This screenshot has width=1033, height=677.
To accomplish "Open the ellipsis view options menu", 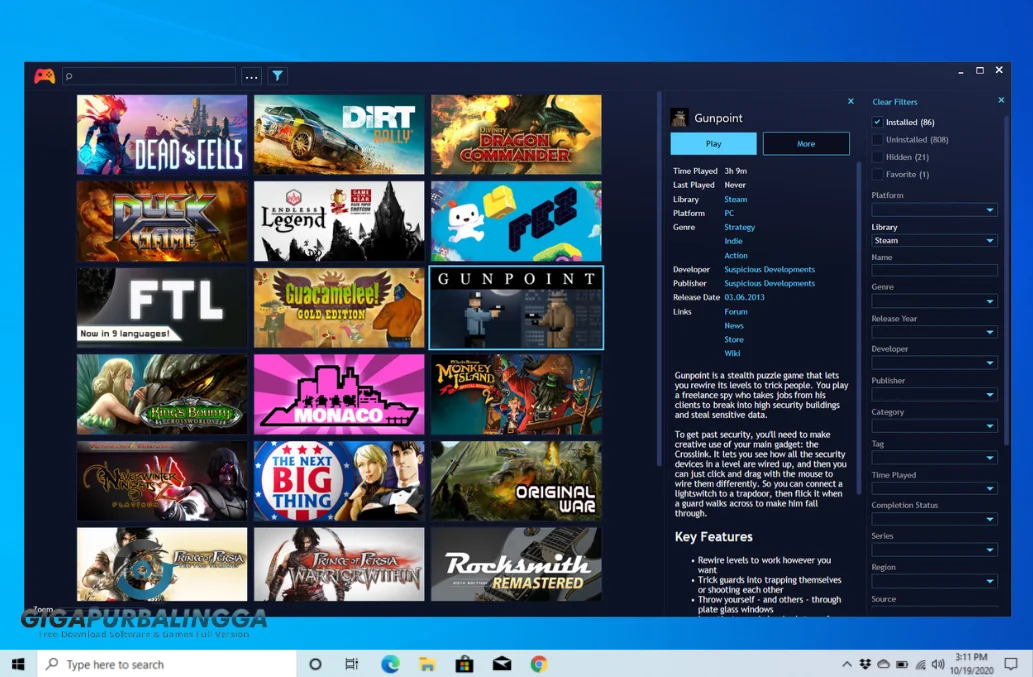I will point(251,75).
